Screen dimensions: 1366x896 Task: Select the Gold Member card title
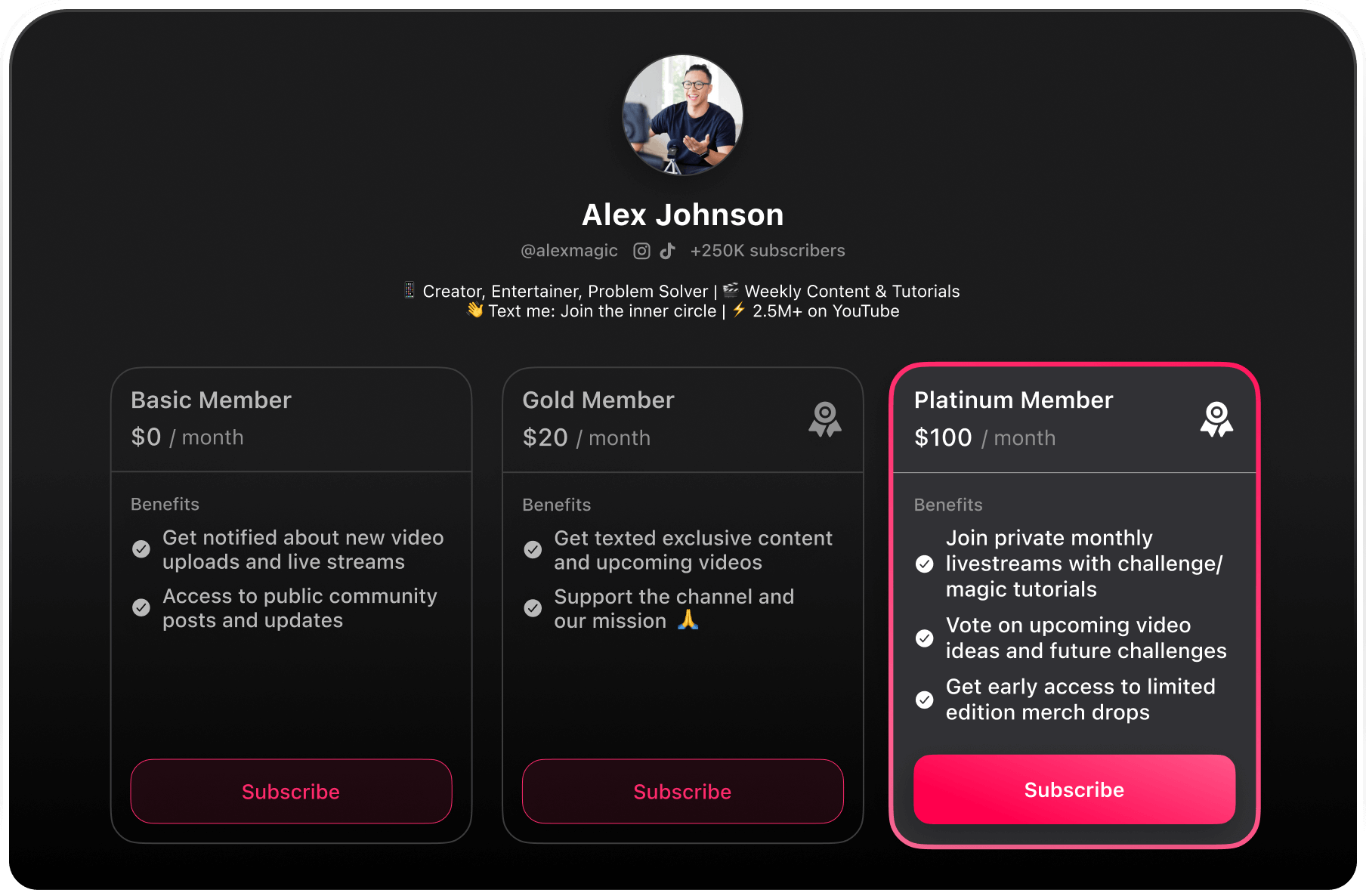click(598, 400)
